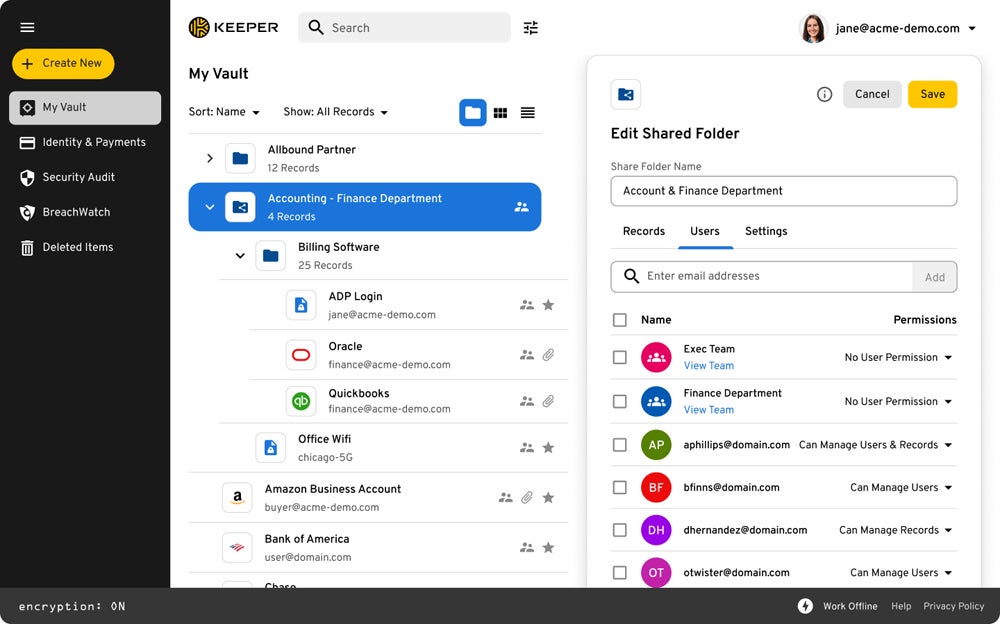Star the ADP Login record

(x=548, y=305)
